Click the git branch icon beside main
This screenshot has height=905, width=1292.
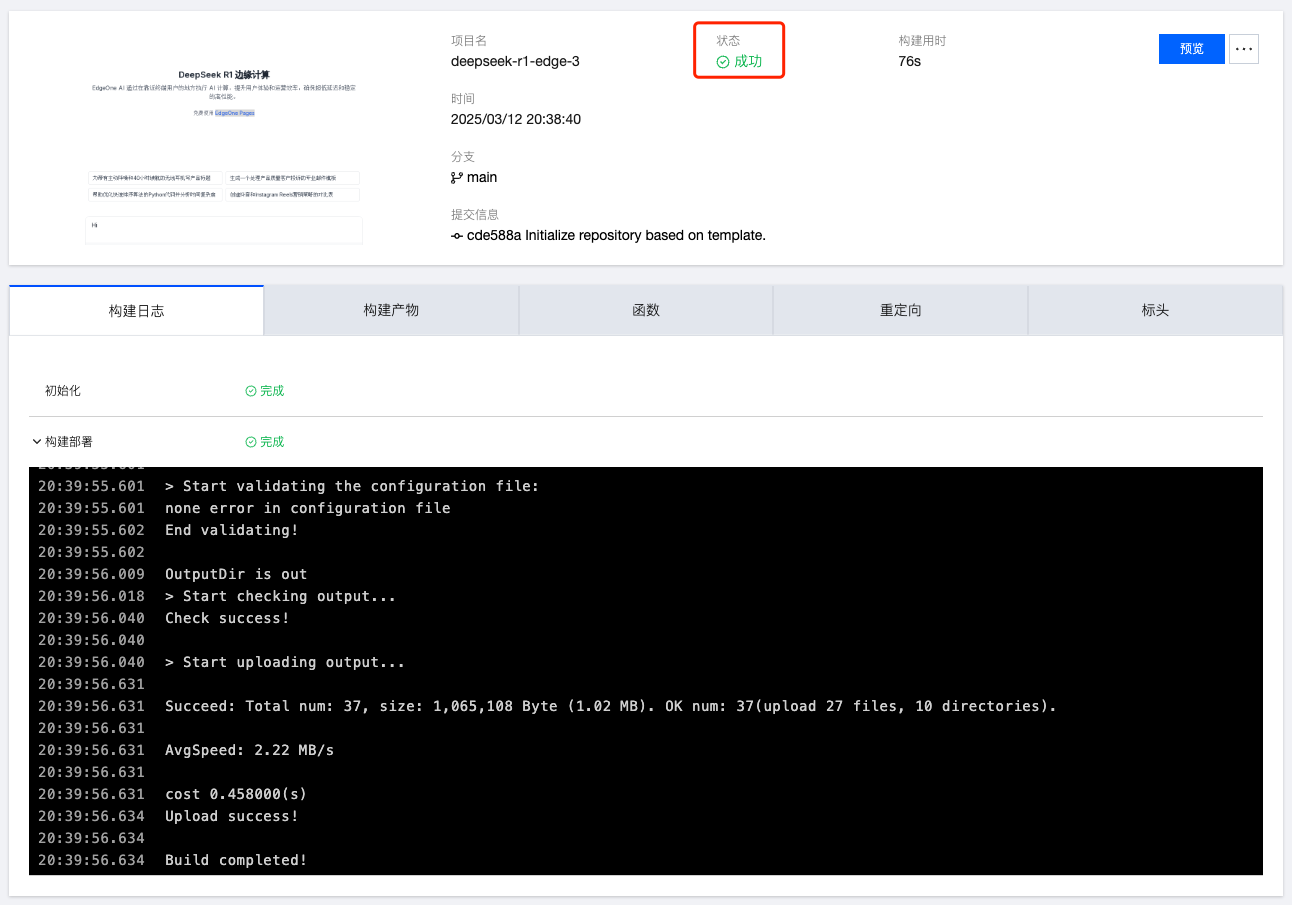tap(457, 177)
